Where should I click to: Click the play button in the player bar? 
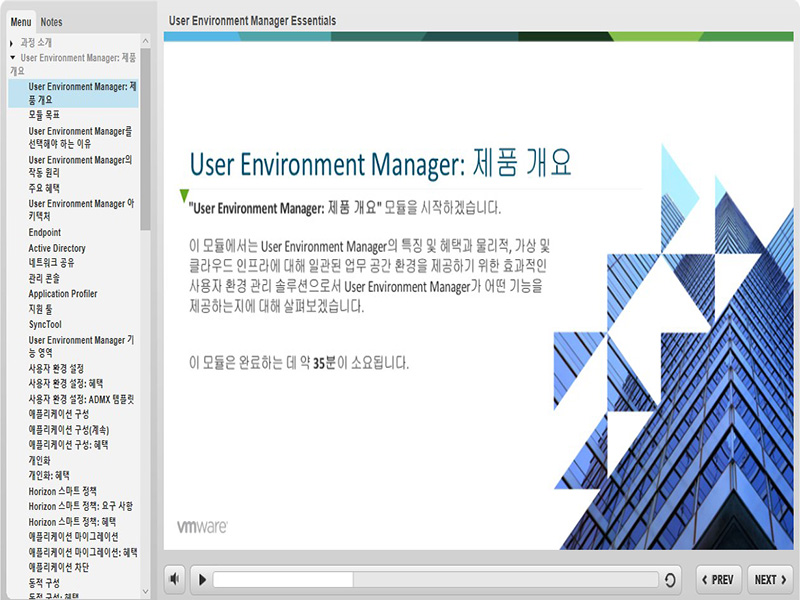(202, 580)
